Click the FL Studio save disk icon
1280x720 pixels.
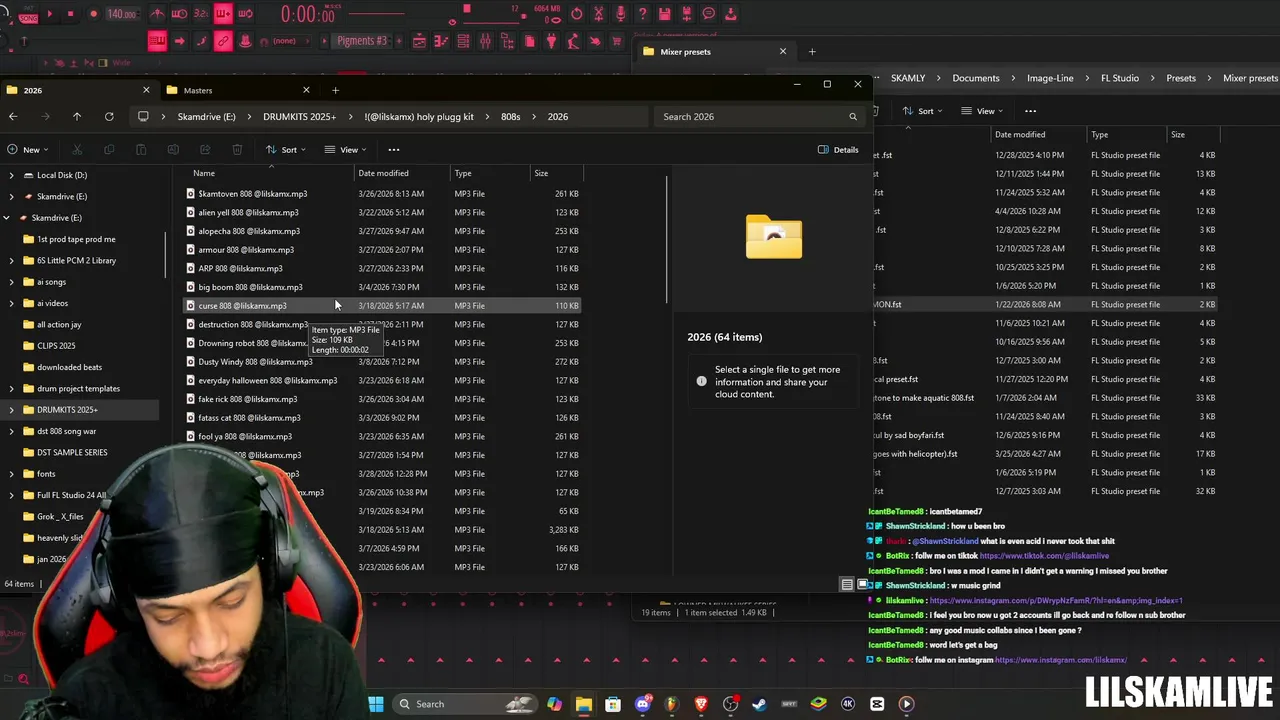[x=665, y=14]
